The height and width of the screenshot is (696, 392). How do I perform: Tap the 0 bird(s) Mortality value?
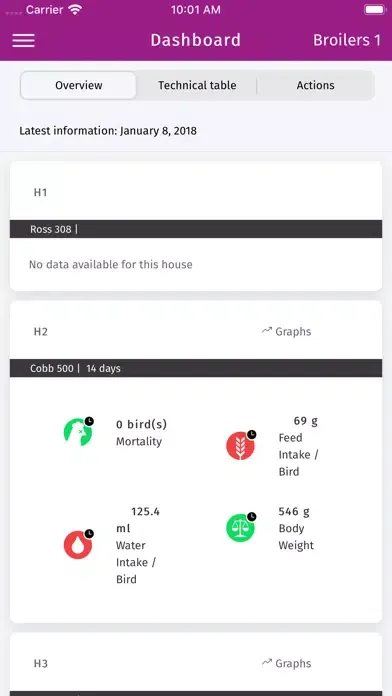tap(141, 425)
